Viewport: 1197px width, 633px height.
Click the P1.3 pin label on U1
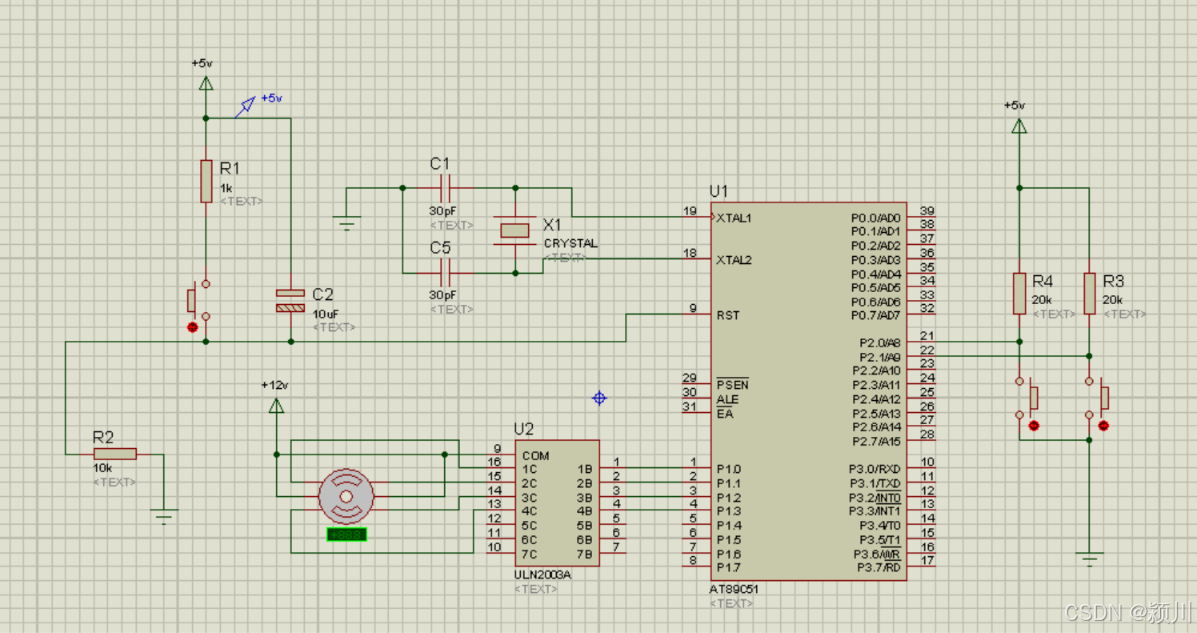(x=728, y=511)
